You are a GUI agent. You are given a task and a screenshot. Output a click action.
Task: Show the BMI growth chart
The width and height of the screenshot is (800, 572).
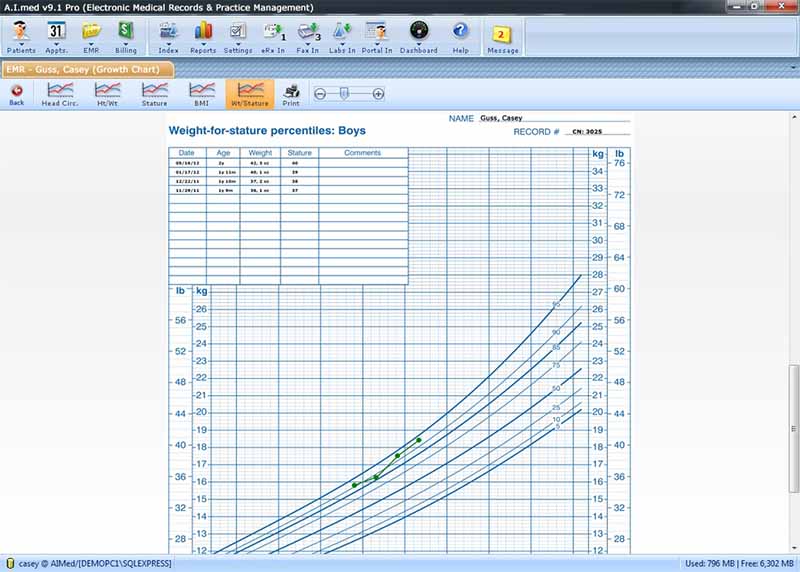(x=202, y=94)
